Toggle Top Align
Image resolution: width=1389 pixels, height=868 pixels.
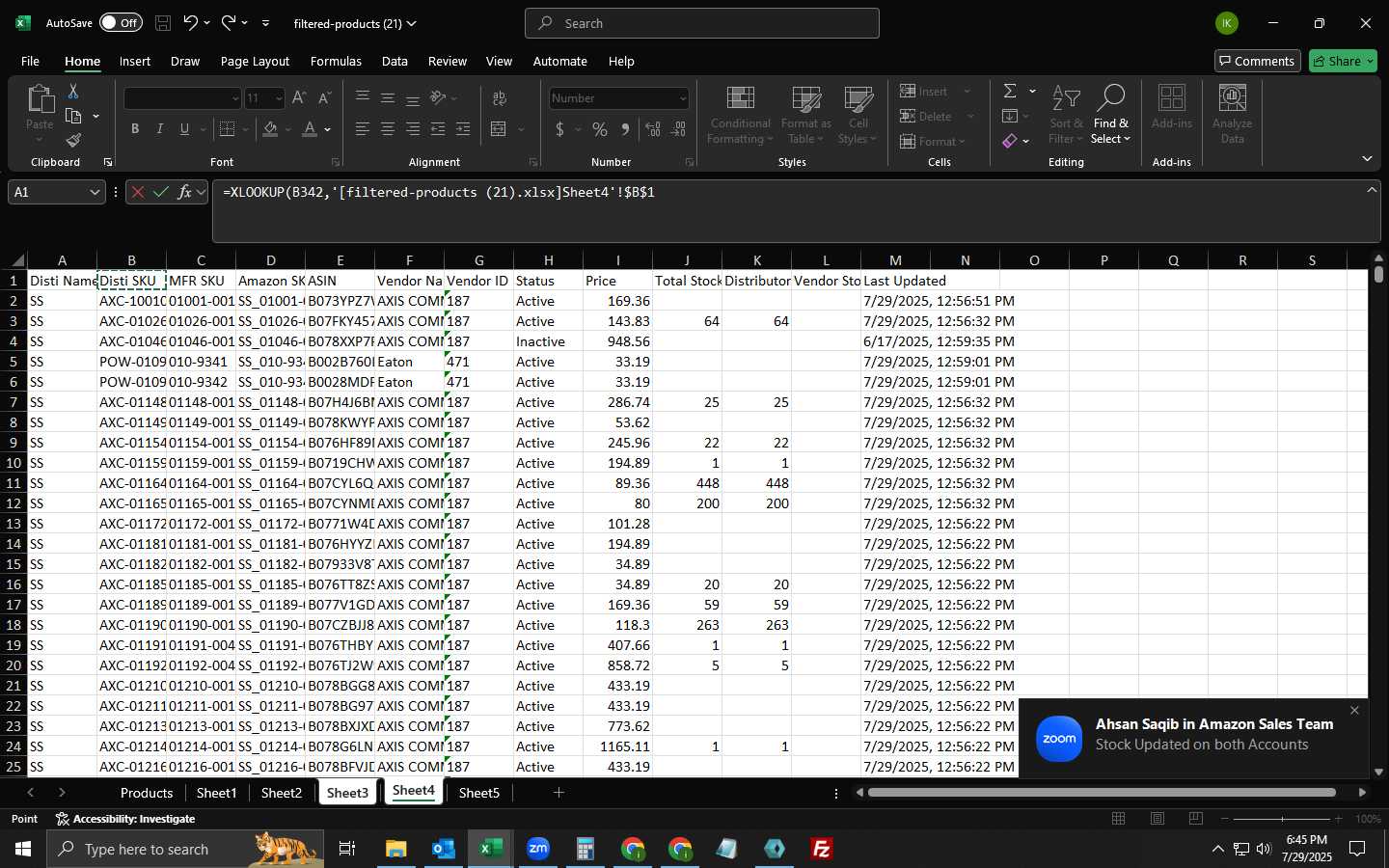tap(363, 97)
